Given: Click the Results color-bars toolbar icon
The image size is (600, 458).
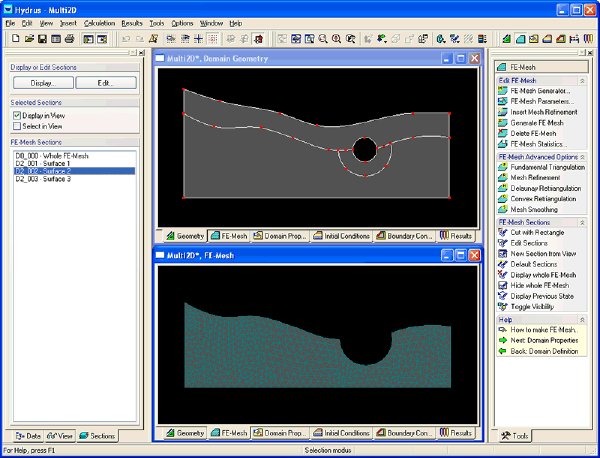Looking at the screenshot, I should click(x=588, y=39).
